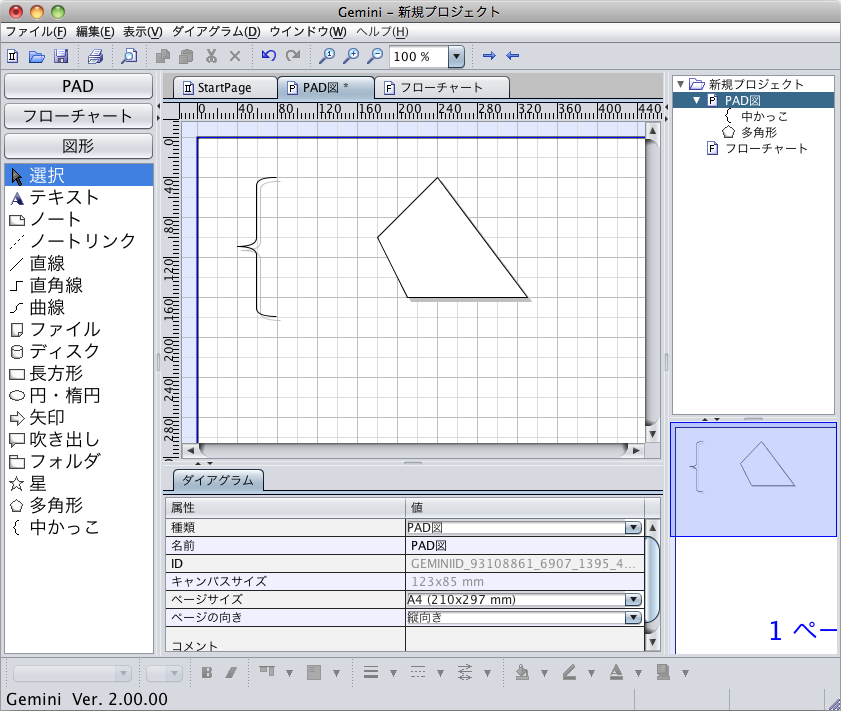Collapse the PAD図 tree node
This screenshot has height=711, width=841.
[x=696, y=100]
